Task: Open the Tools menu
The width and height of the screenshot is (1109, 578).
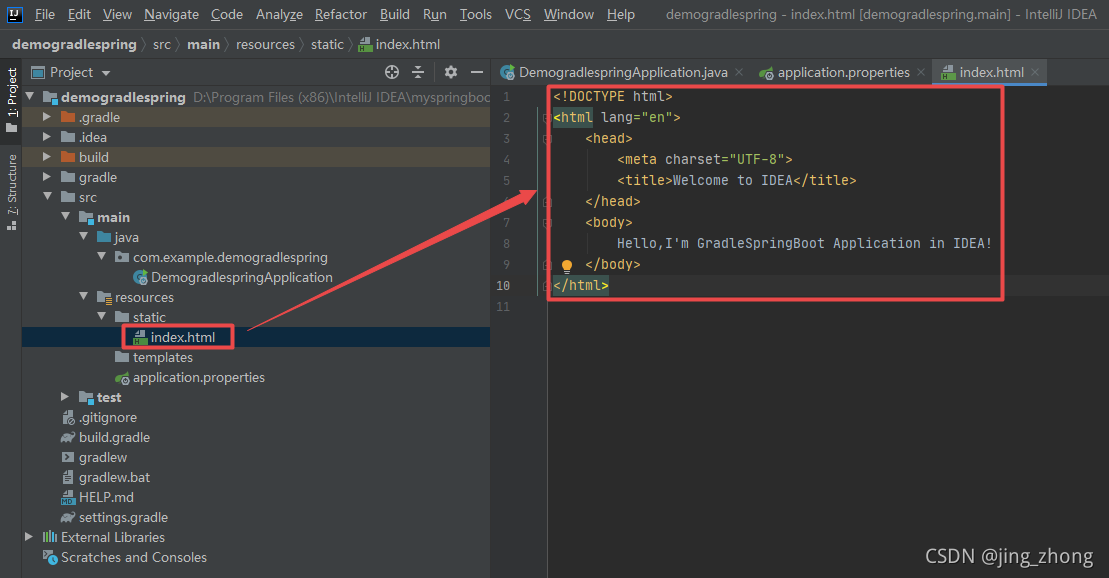Action: [475, 14]
